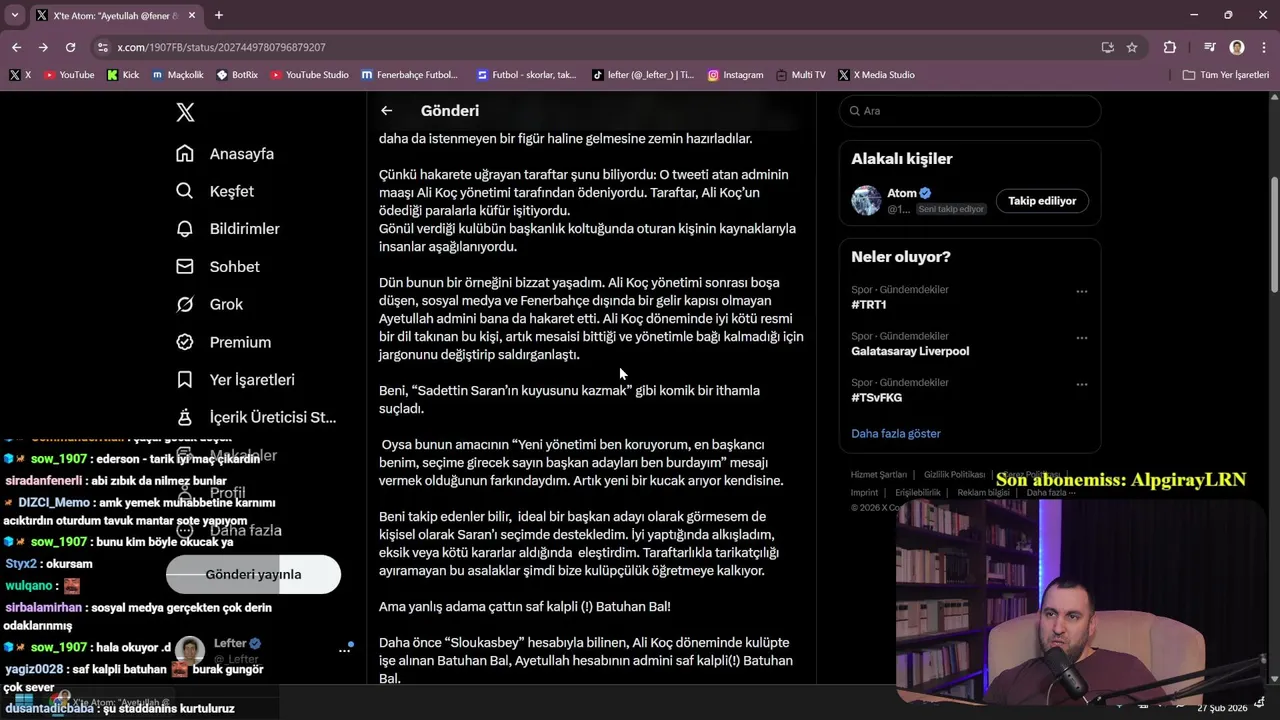Open Keşfet menu item
This screenshot has height=720, width=1280.
coord(215,191)
